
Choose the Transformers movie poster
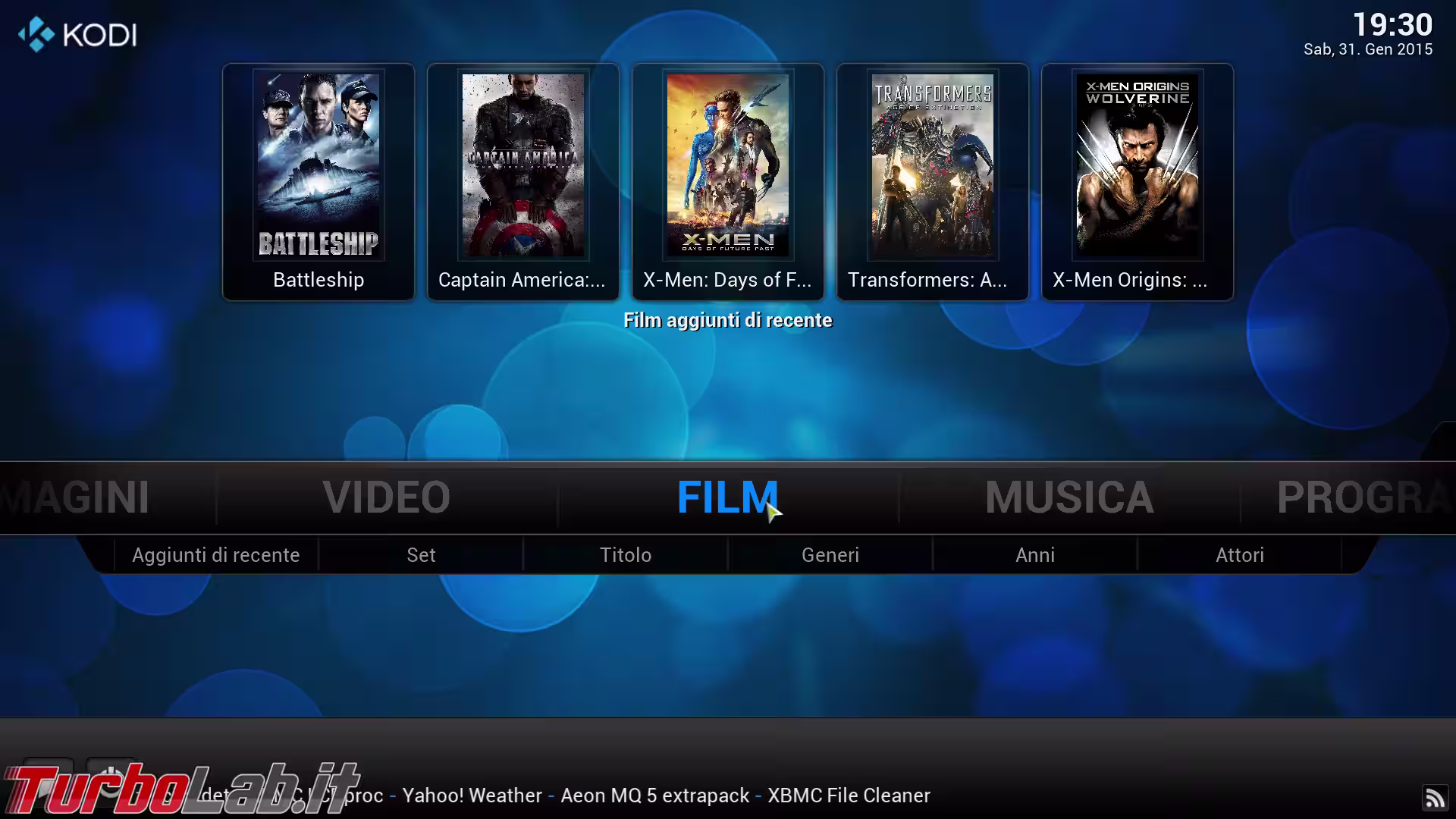[933, 165]
